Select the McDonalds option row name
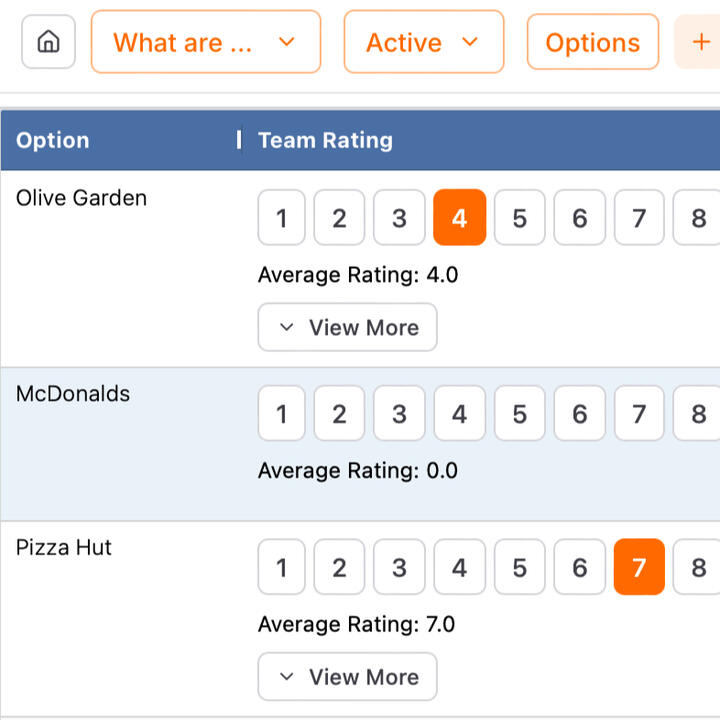 pos(73,394)
